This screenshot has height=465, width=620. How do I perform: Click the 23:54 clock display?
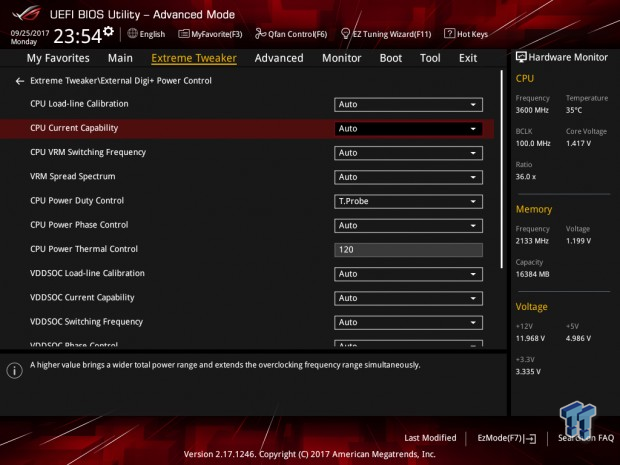point(78,36)
